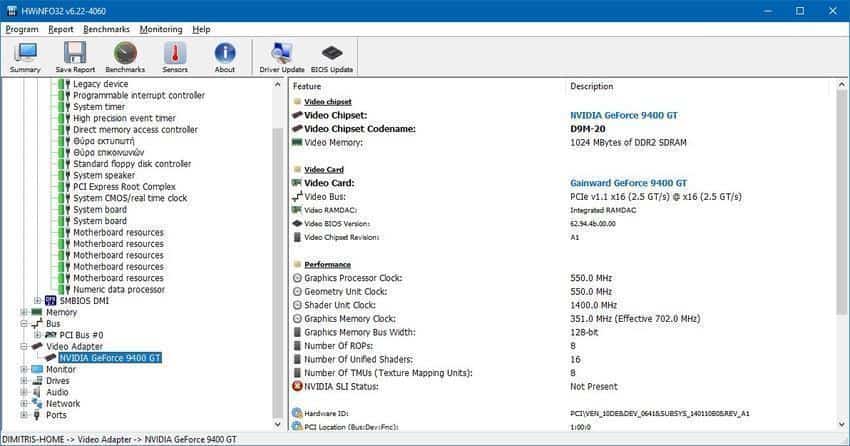Click the left tree scrollbar down arrow
The width and height of the screenshot is (850, 446).
click(x=278, y=424)
